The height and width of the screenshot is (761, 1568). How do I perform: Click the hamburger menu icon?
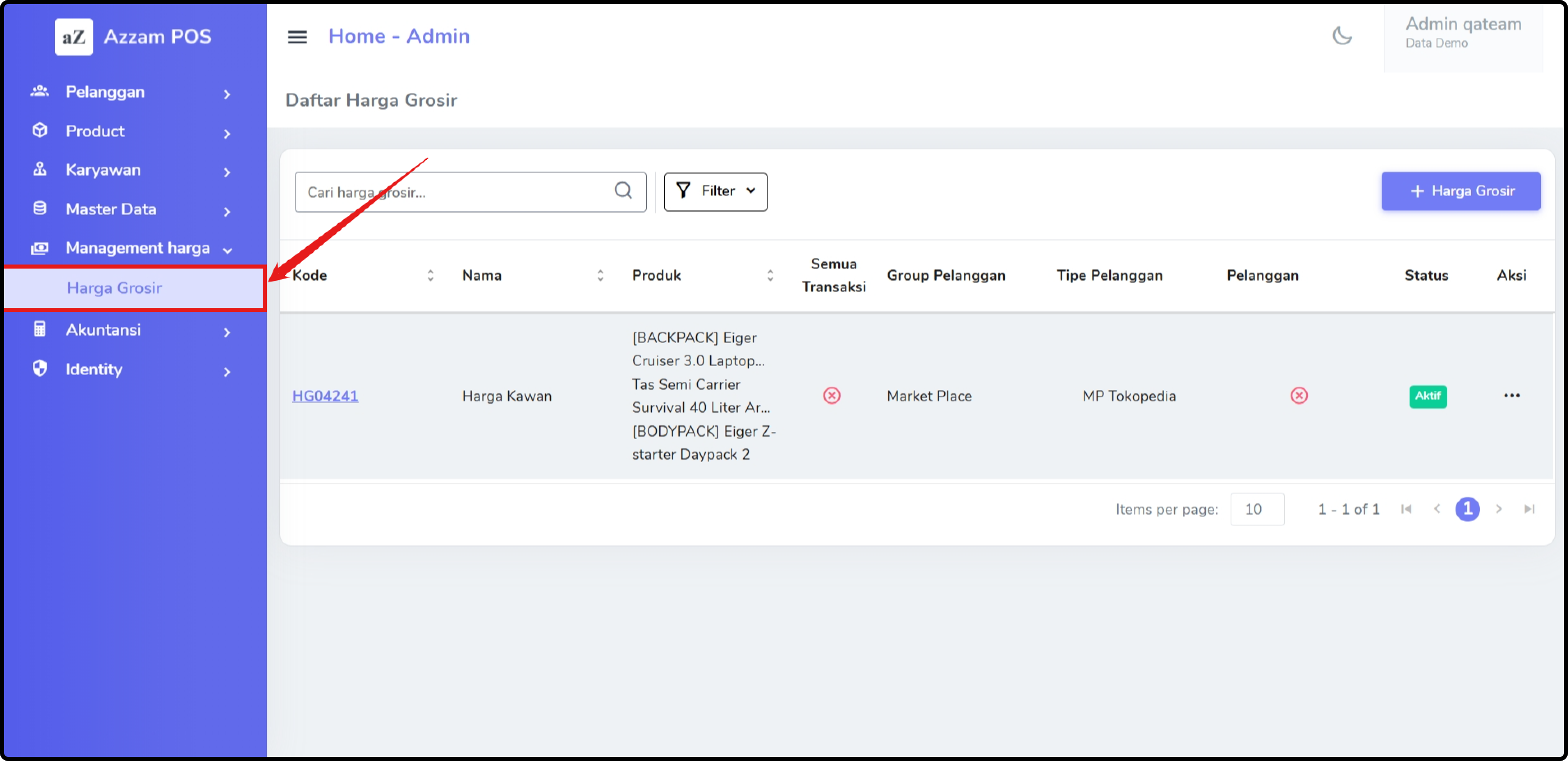297,37
